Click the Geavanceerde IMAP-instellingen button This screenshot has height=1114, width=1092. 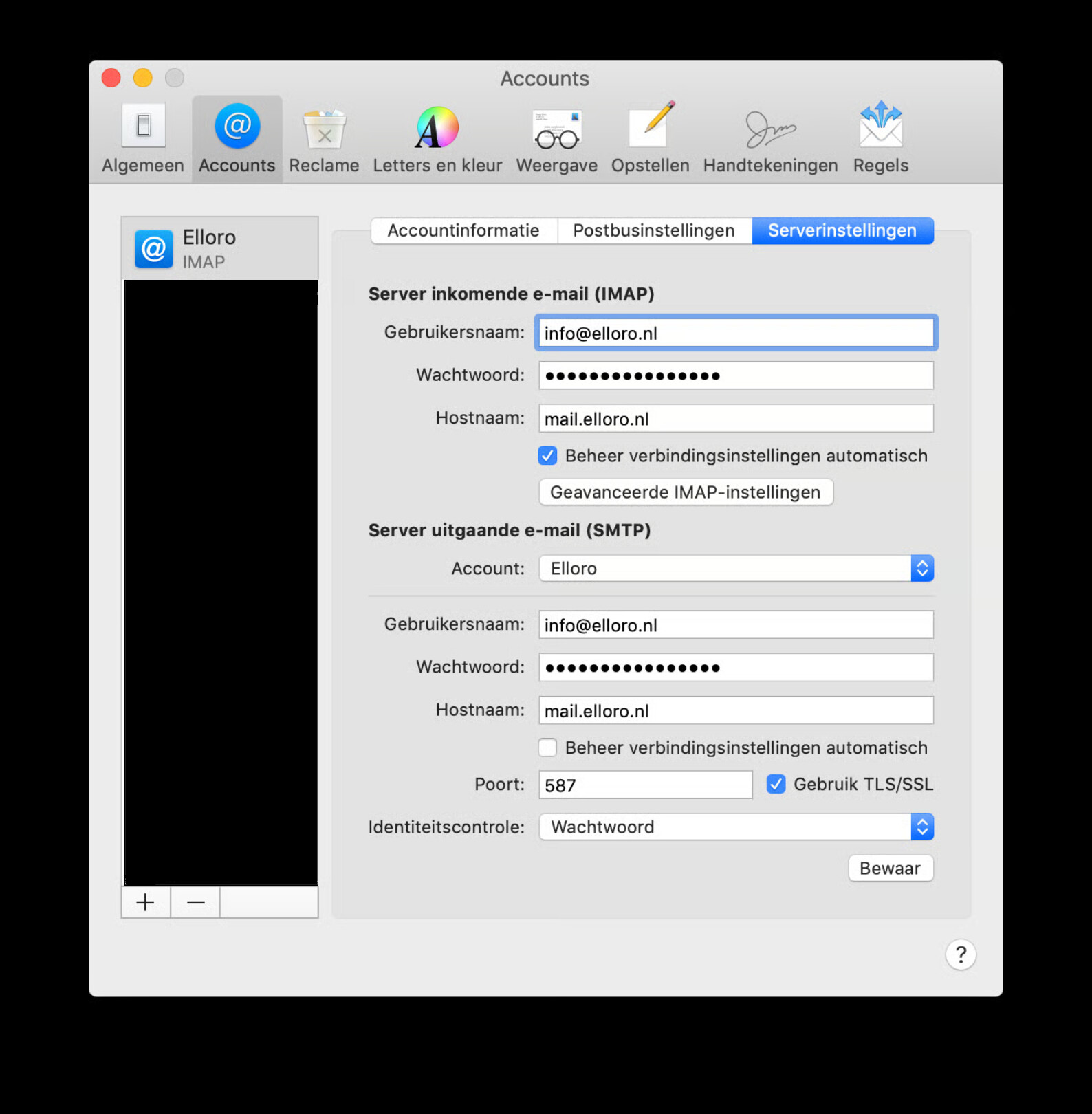686,492
